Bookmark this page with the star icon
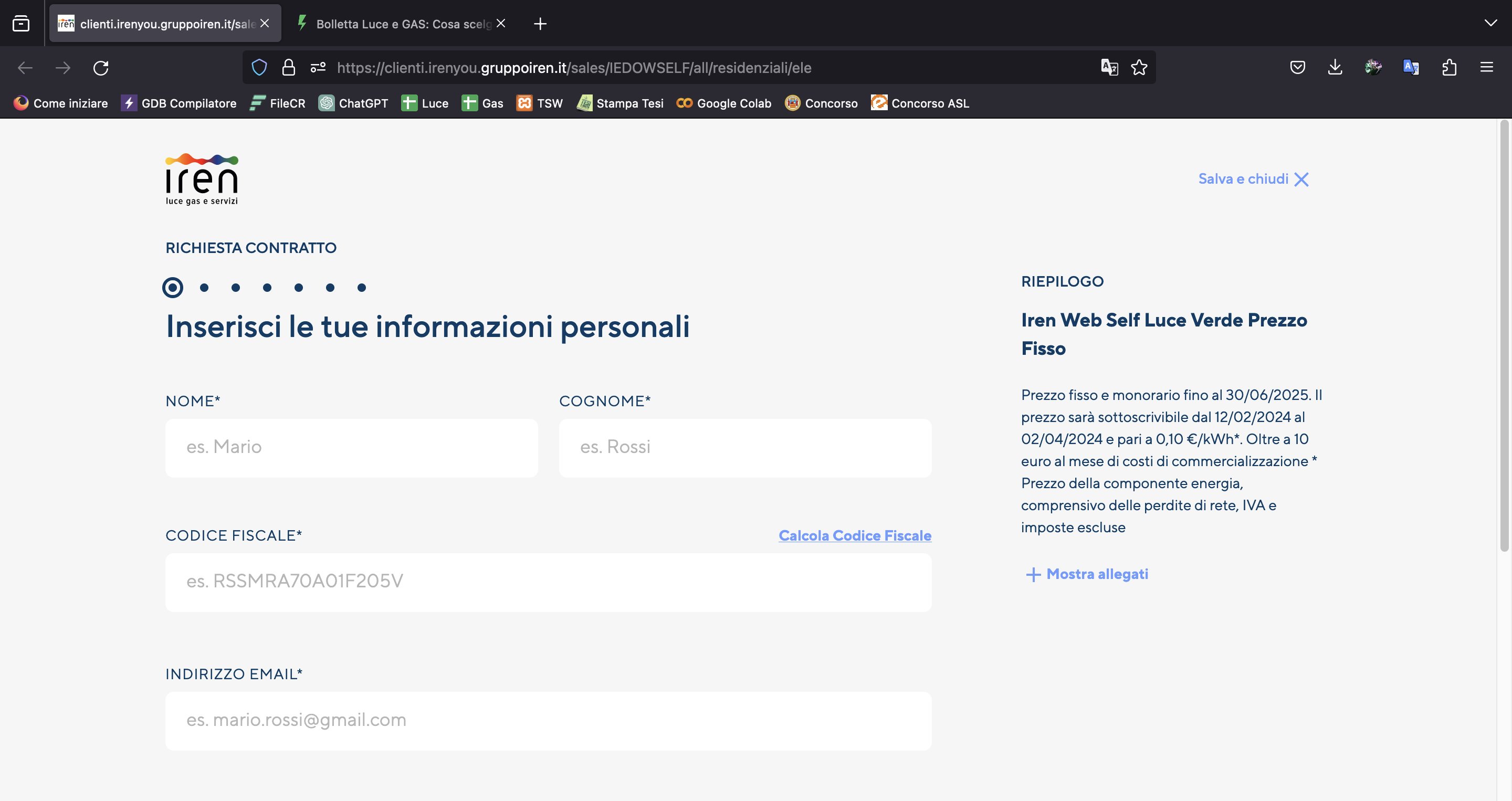Screen dimensions: 1512x801 coord(1139,68)
